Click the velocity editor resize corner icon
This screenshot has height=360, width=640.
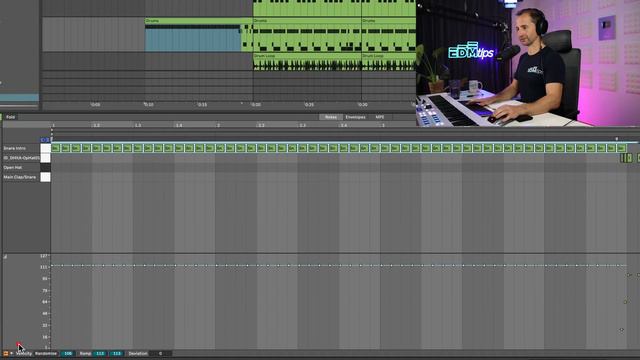click(5, 257)
